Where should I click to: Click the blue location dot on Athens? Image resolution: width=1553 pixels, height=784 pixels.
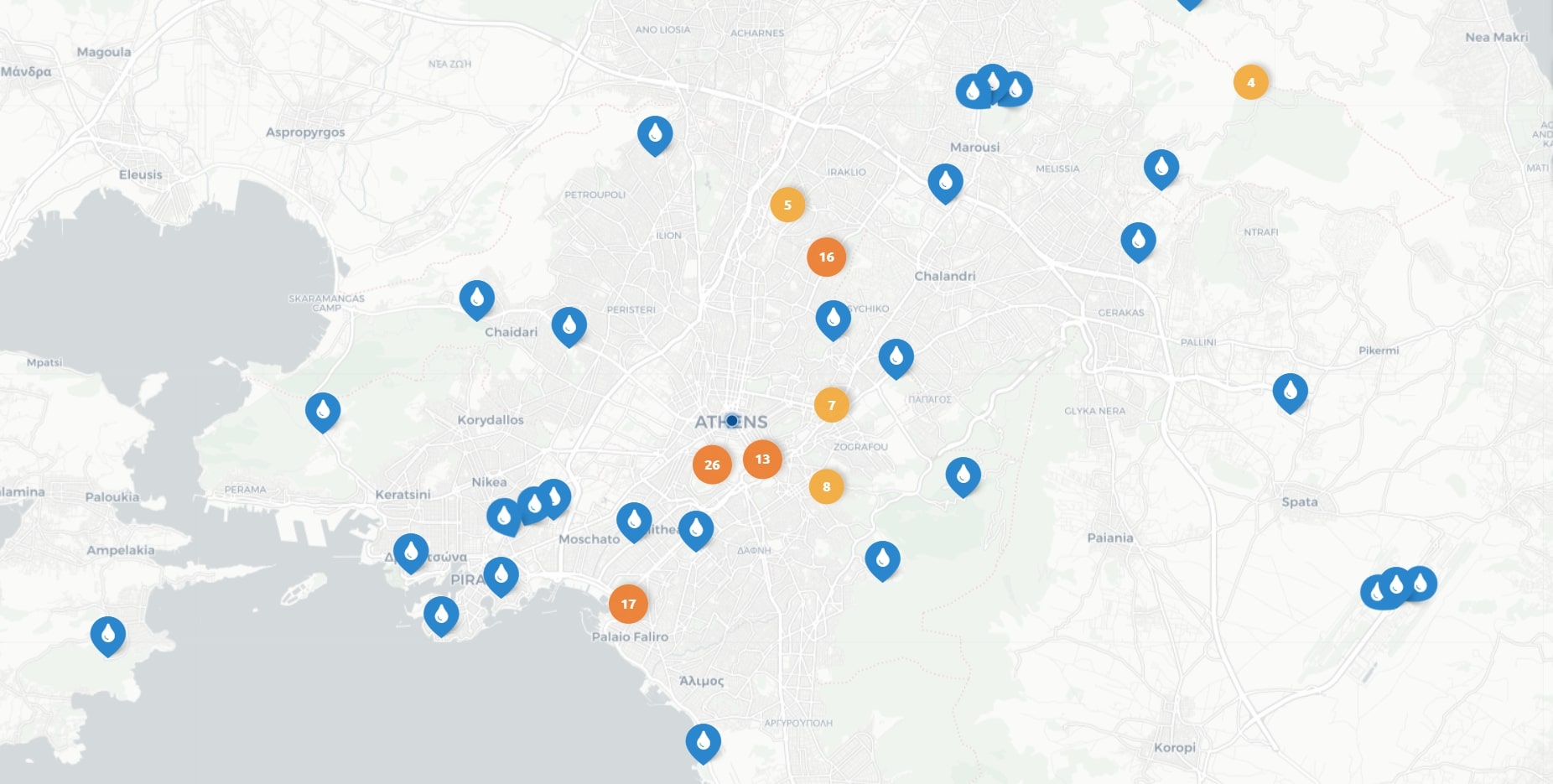[731, 420]
